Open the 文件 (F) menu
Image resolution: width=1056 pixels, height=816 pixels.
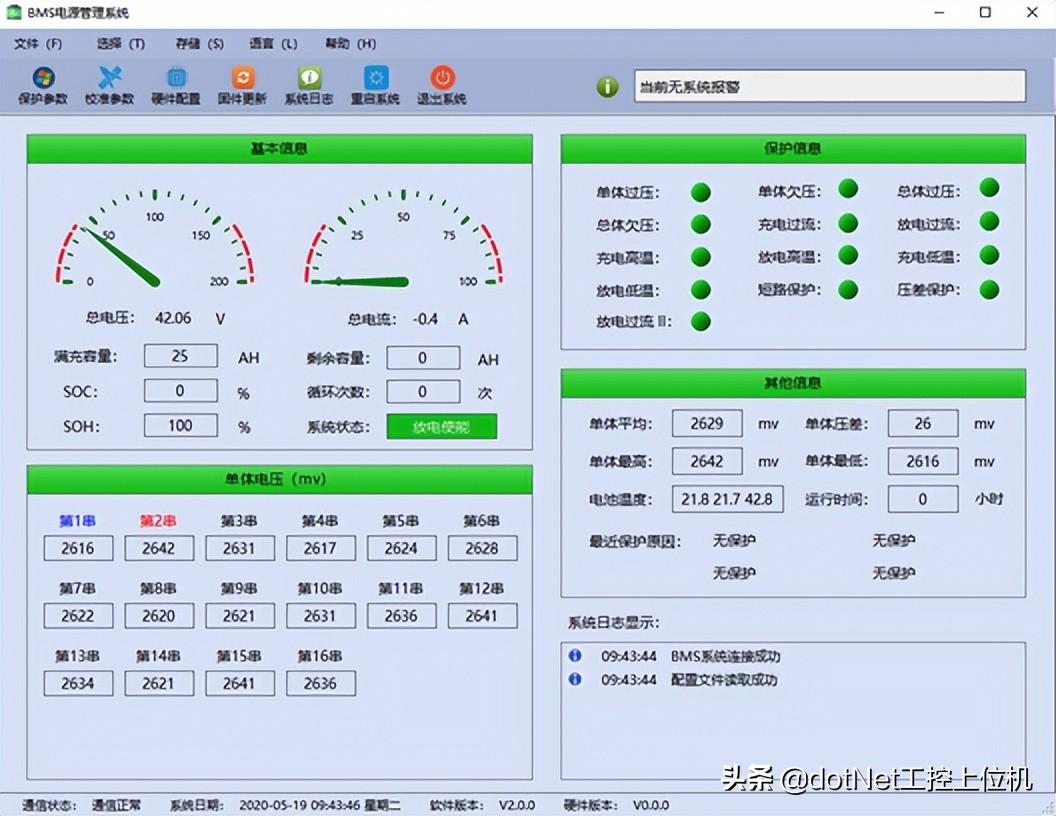pyautogui.click(x=38, y=44)
